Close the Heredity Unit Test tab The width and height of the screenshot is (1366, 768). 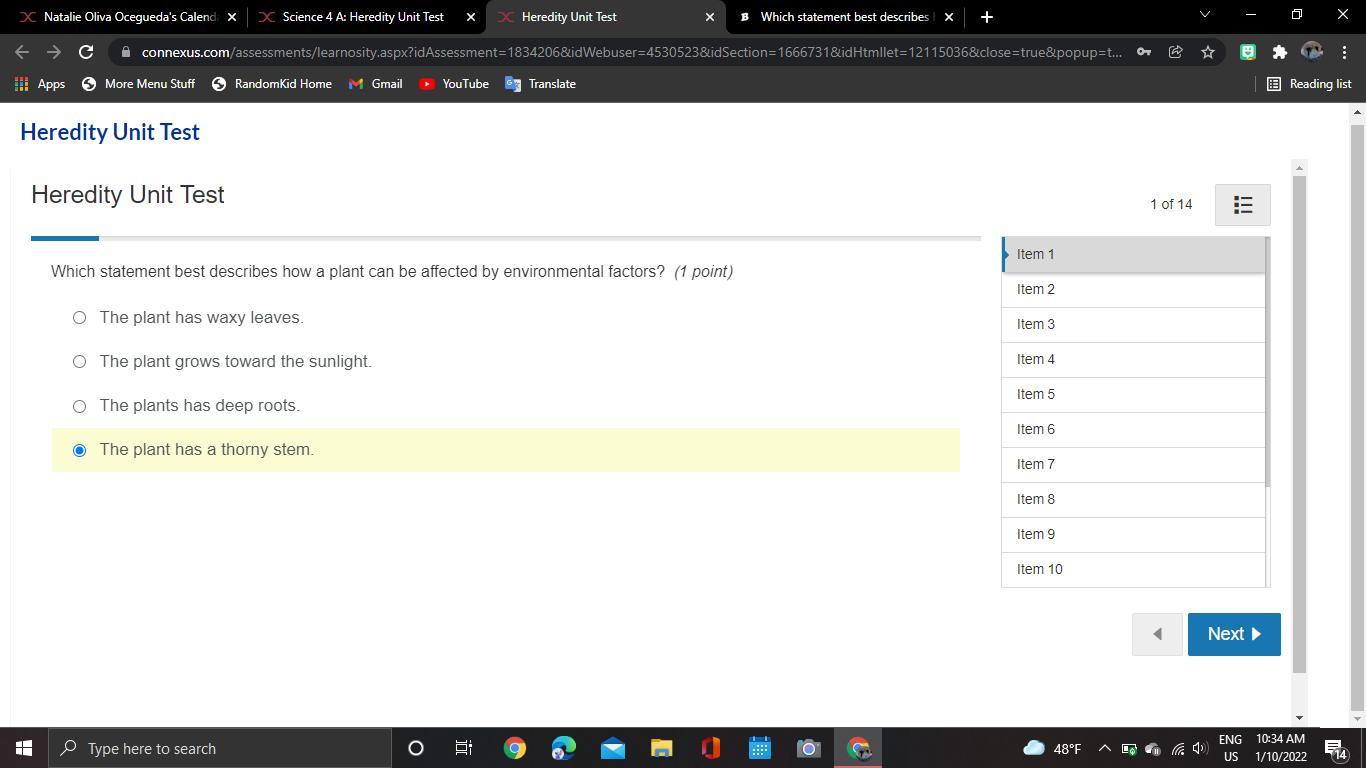pyautogui.click(x=710, y=17)
